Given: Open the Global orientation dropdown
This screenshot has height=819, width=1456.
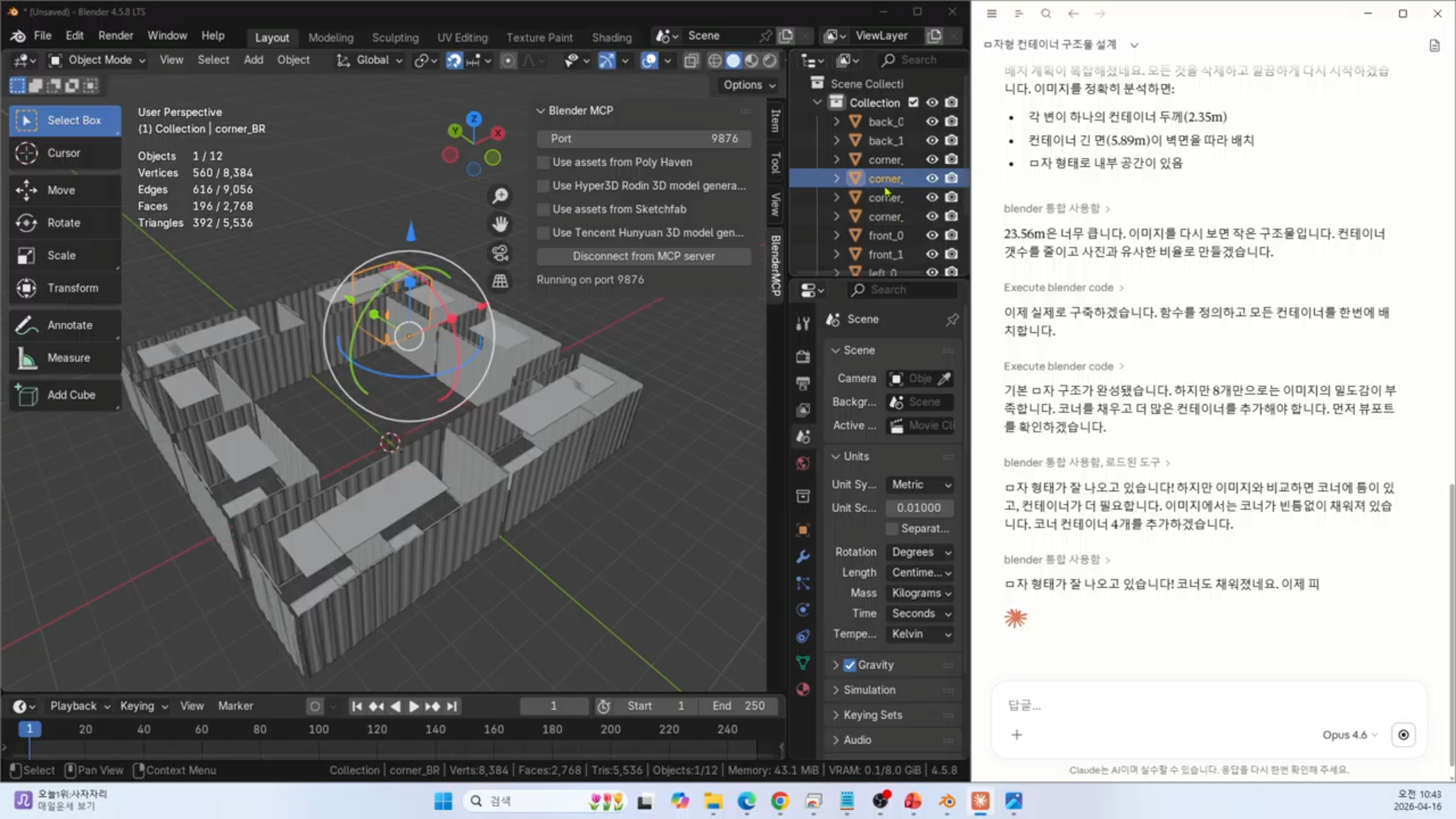Looking at the screenshot, I should (x=370, y=61).
